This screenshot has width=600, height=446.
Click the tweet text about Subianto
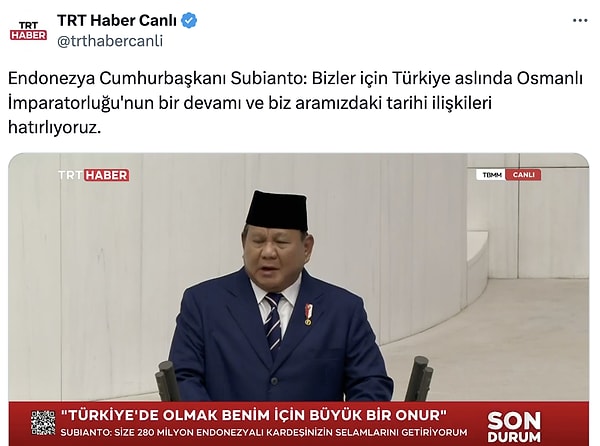coord(295,103)
